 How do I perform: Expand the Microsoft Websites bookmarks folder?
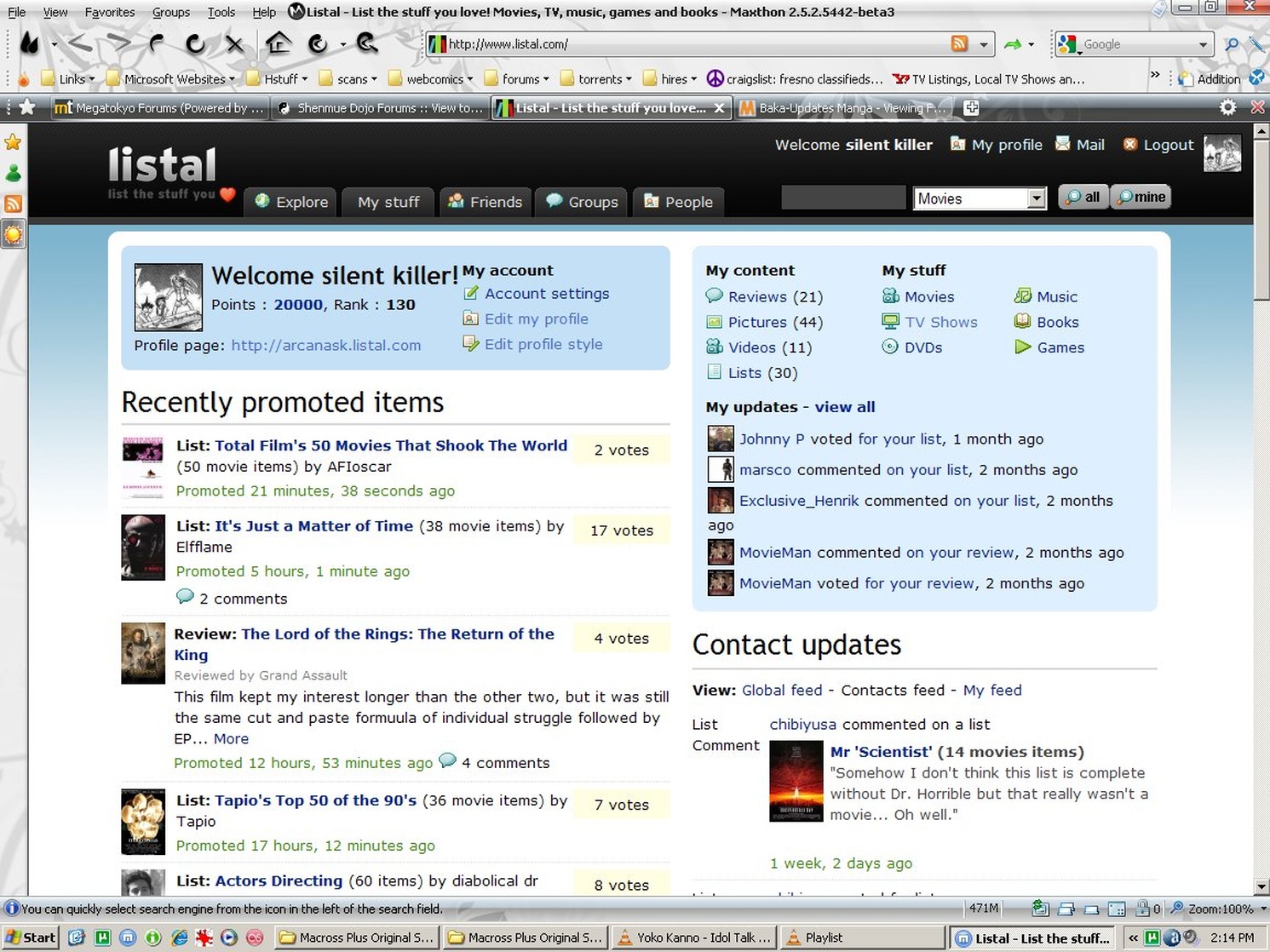(170, 79)
